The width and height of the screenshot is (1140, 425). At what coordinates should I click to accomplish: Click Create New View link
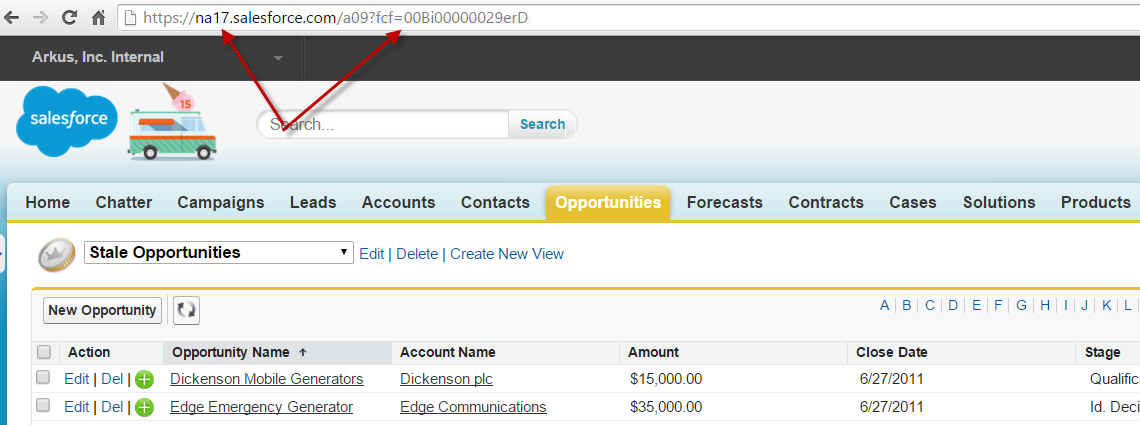[x=507, y=254]
